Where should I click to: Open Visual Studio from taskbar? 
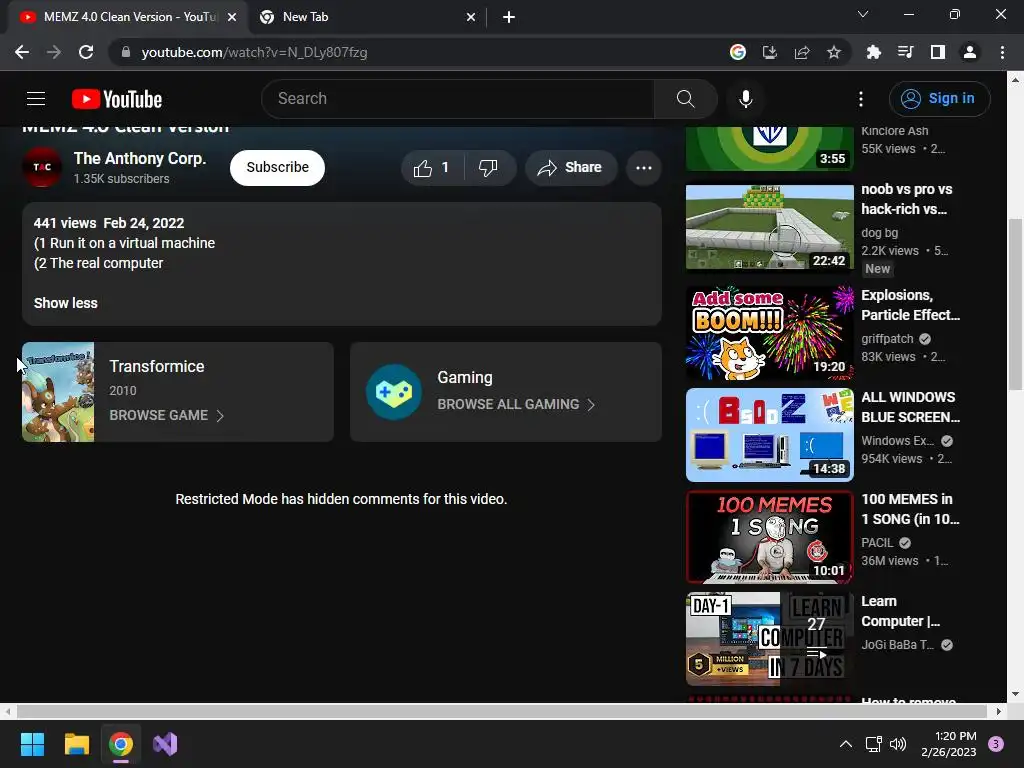[x=165, y=744]
